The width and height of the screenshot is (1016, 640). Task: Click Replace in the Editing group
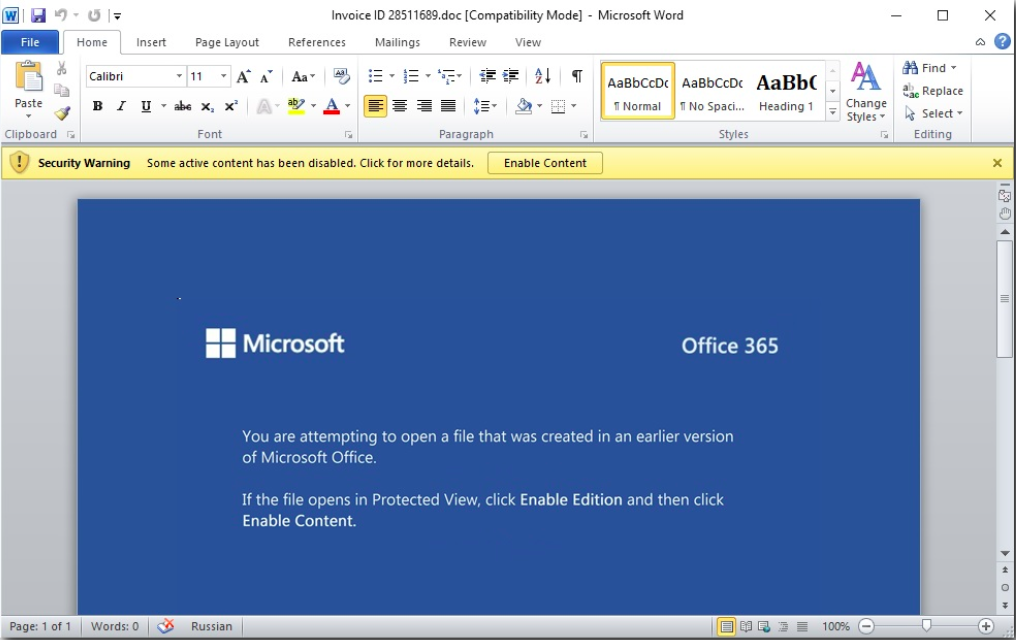pos(933,90)
